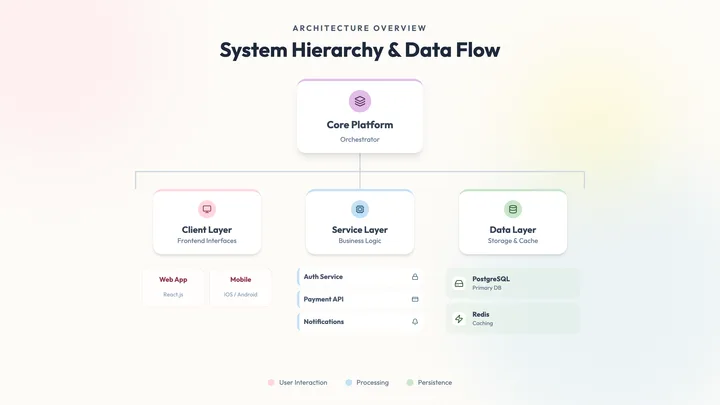Click the Caching label under Redis

[x=483, y=323]
